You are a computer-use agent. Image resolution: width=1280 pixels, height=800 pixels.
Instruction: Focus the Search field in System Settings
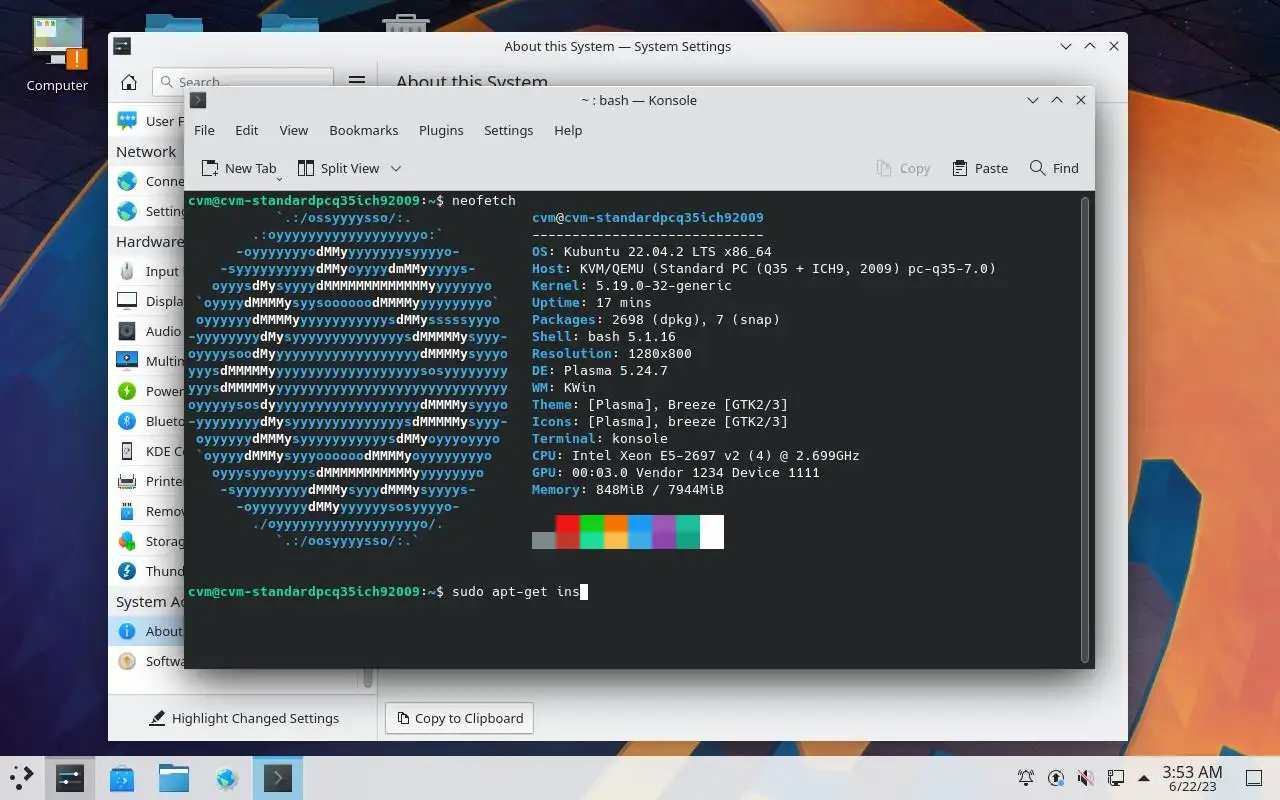coord(242,82)
